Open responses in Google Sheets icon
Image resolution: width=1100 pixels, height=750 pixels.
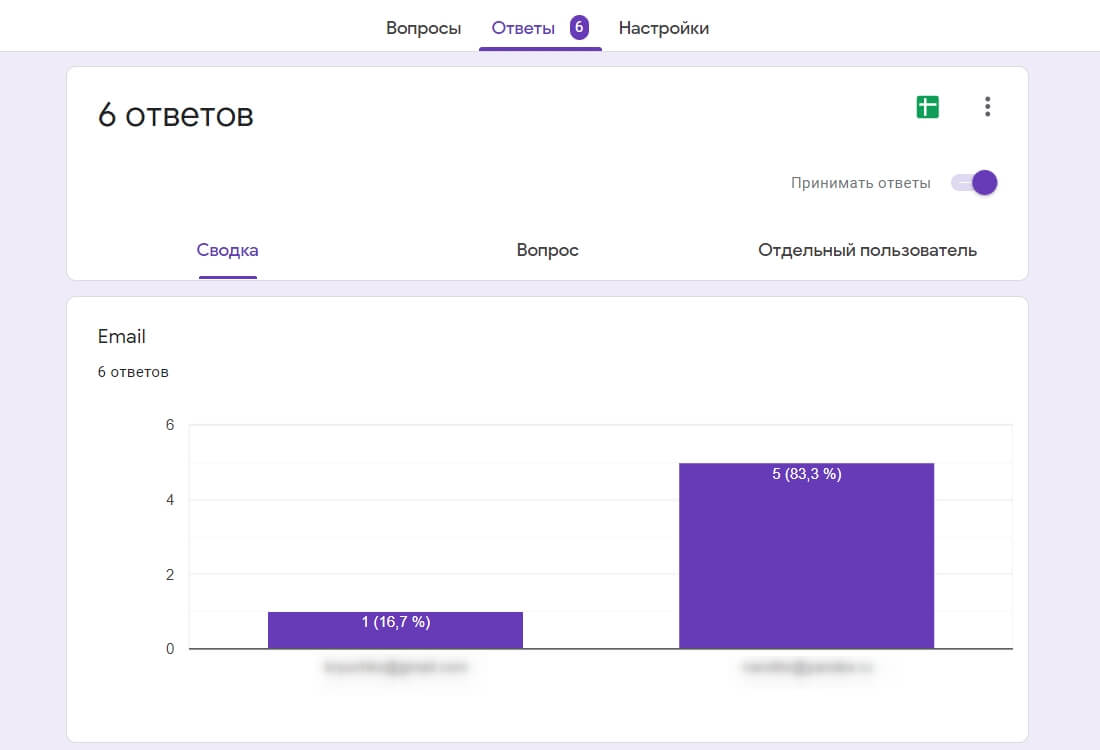[927, 107]
